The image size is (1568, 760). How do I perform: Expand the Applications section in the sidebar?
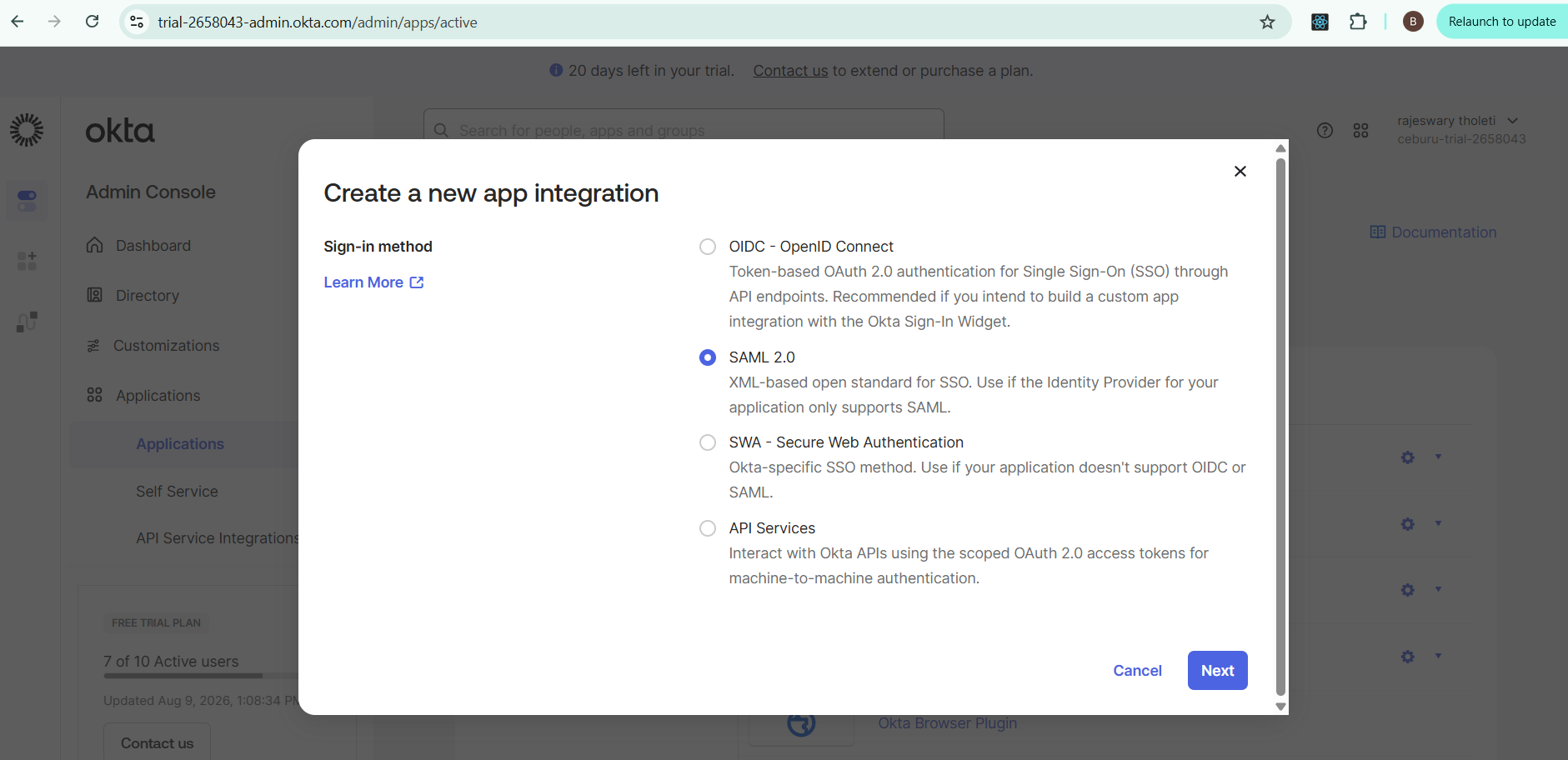pos(158,396)
